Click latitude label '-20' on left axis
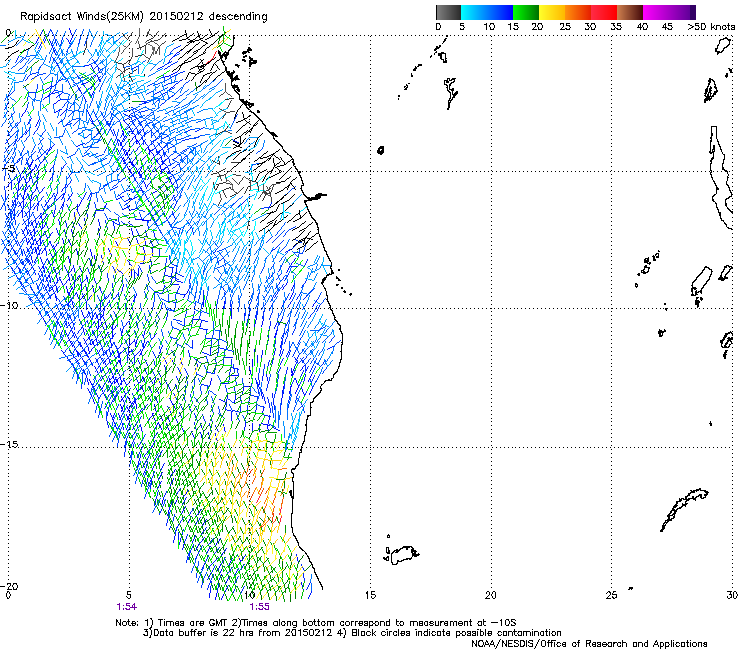 (x=9, y=586)
